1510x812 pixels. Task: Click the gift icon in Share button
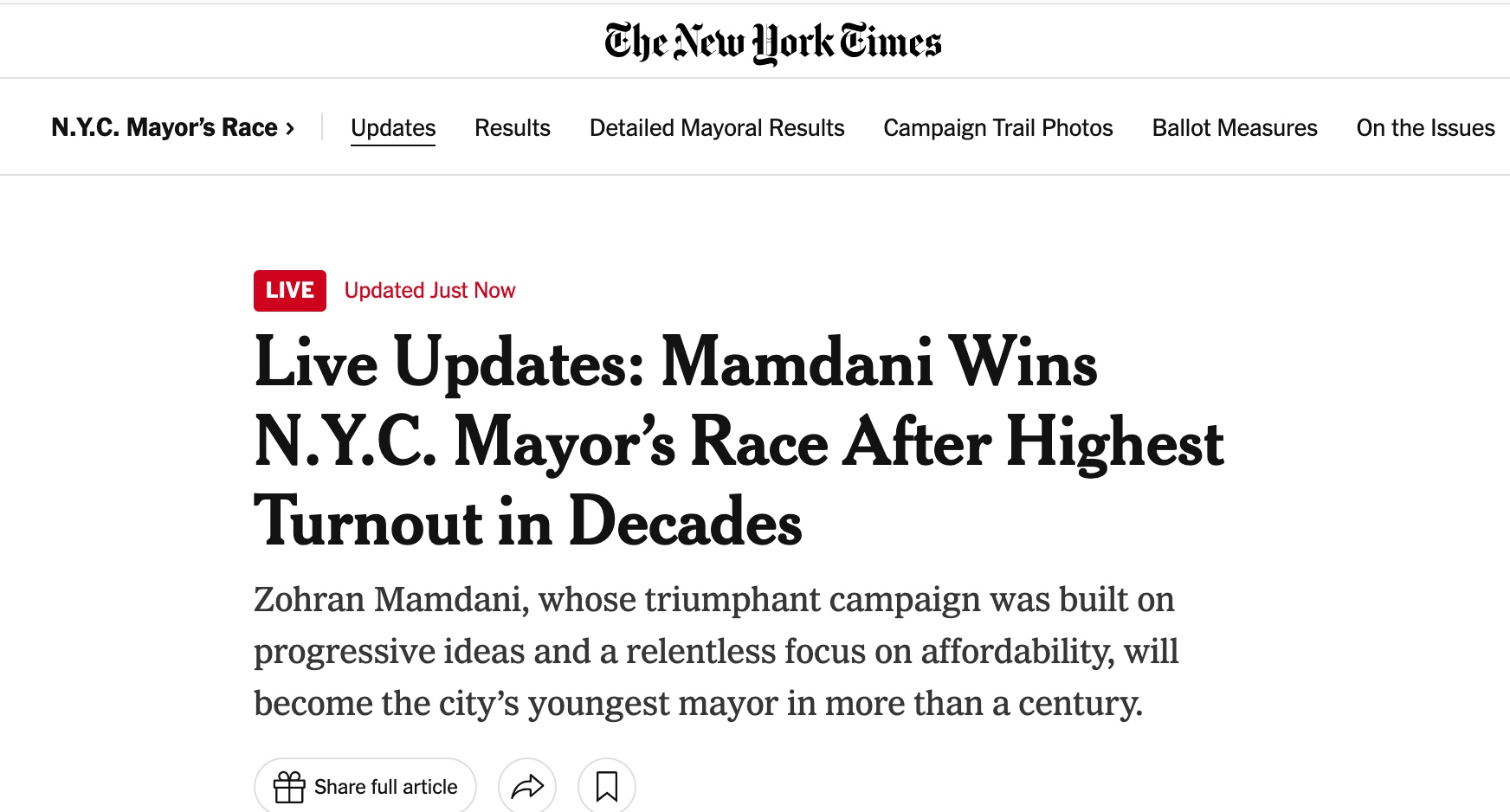pyautogui.click(x=289, y=787)
